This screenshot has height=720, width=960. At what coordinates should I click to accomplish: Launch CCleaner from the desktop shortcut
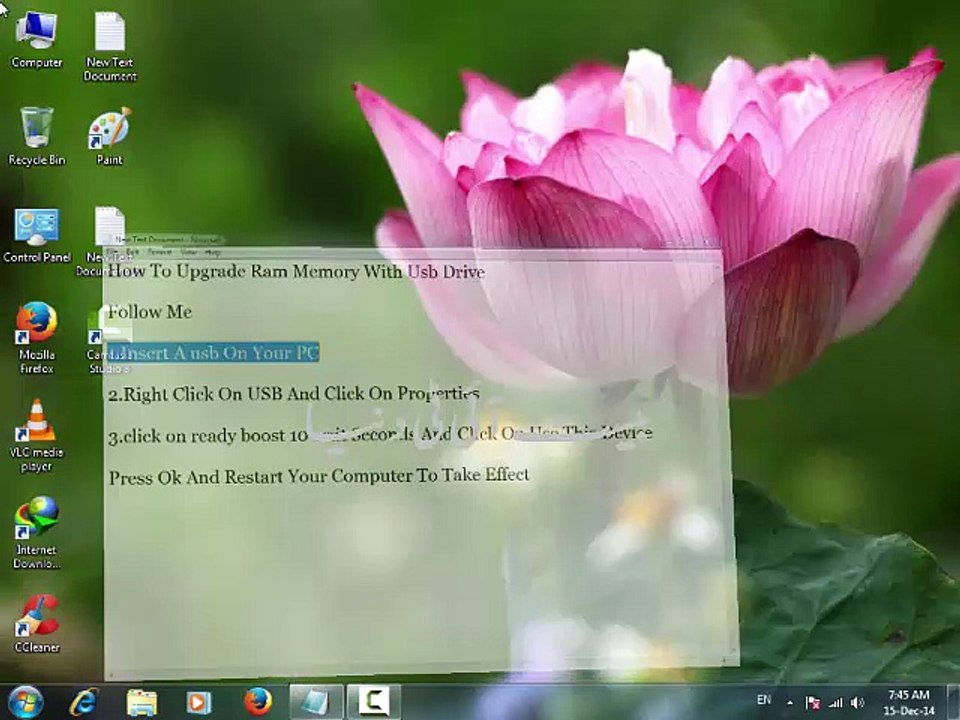pos(37,623)
